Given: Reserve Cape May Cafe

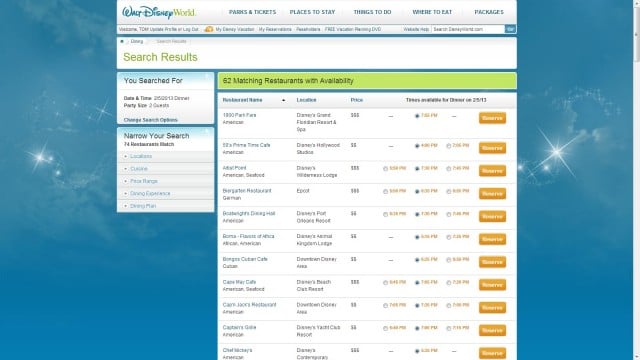Looking at the screenshot, I should pyautogui.click(x=492, y=285).
